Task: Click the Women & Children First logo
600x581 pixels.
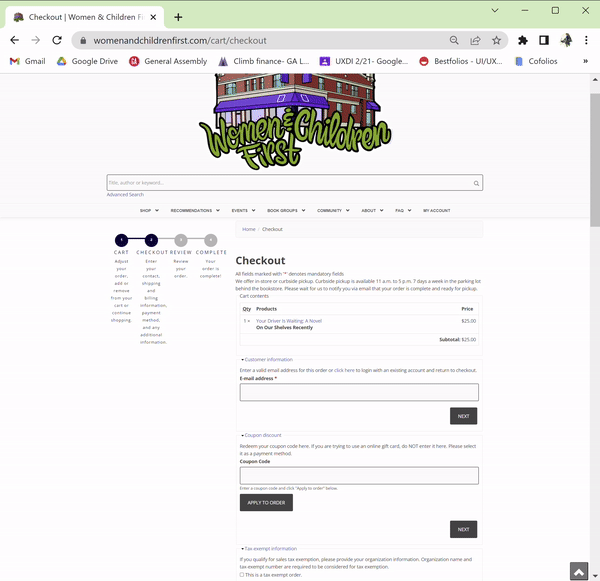Action: pos(295,122)
